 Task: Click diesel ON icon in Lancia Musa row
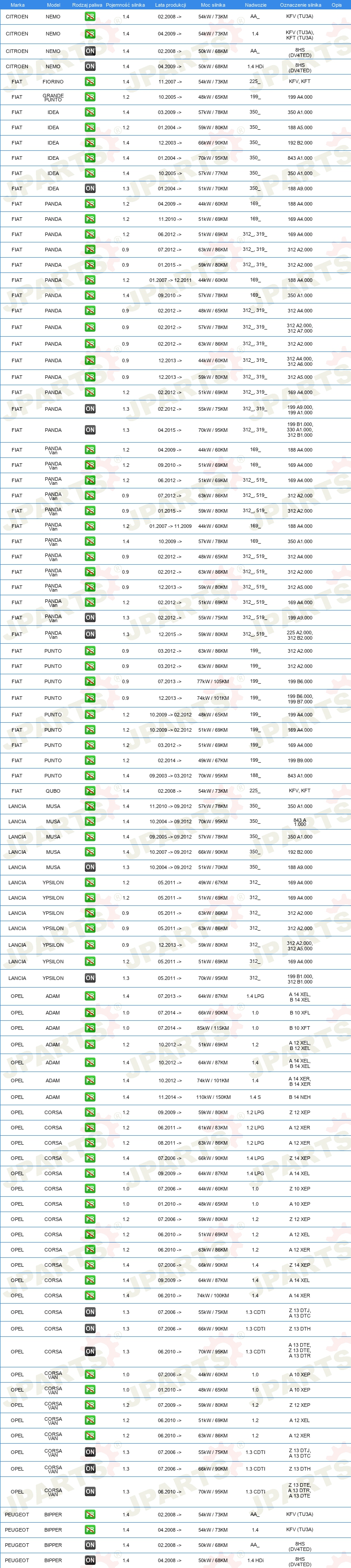(x=90, y=867)
